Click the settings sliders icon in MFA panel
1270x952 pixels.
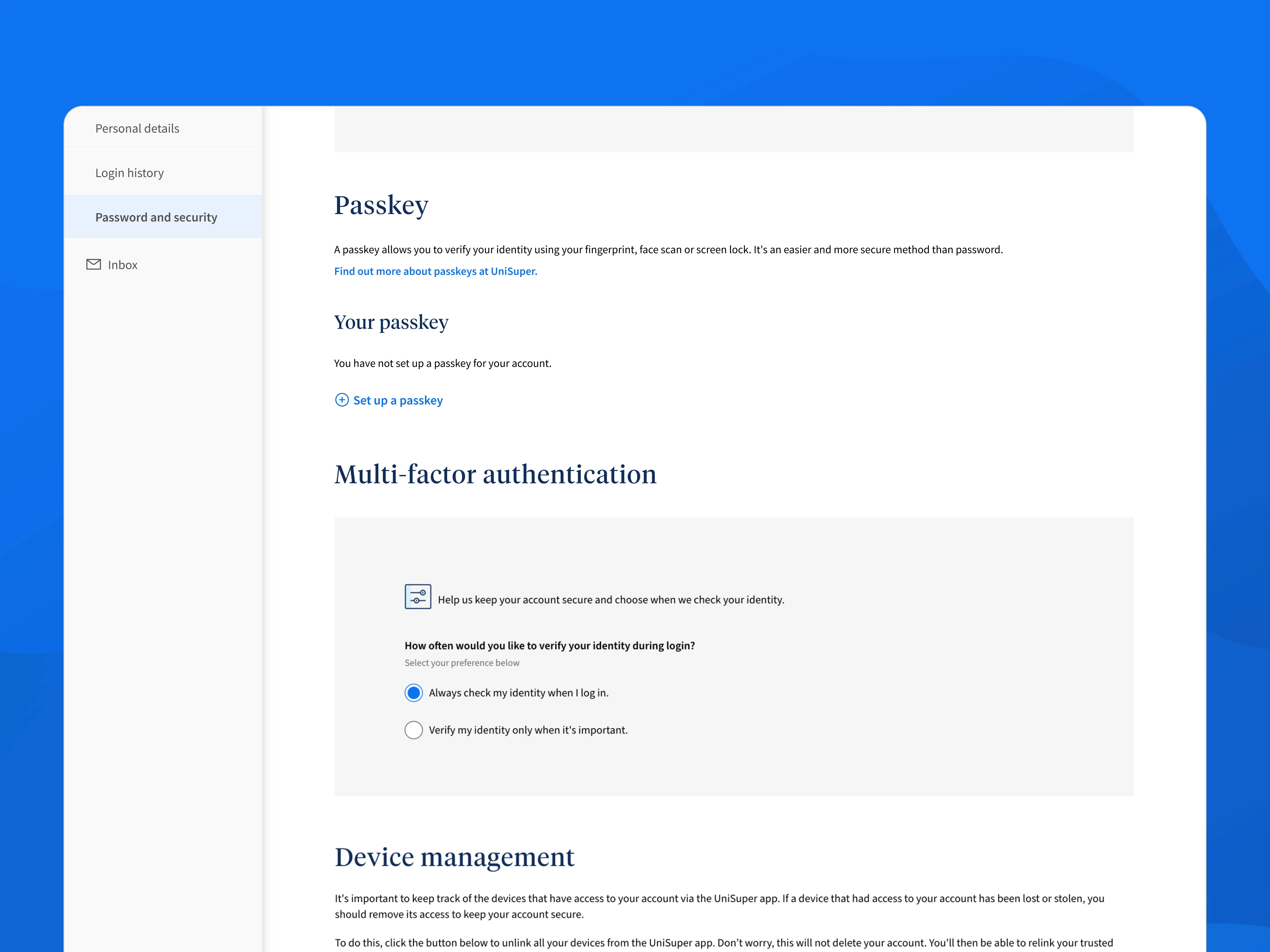(x=418, y=597)
